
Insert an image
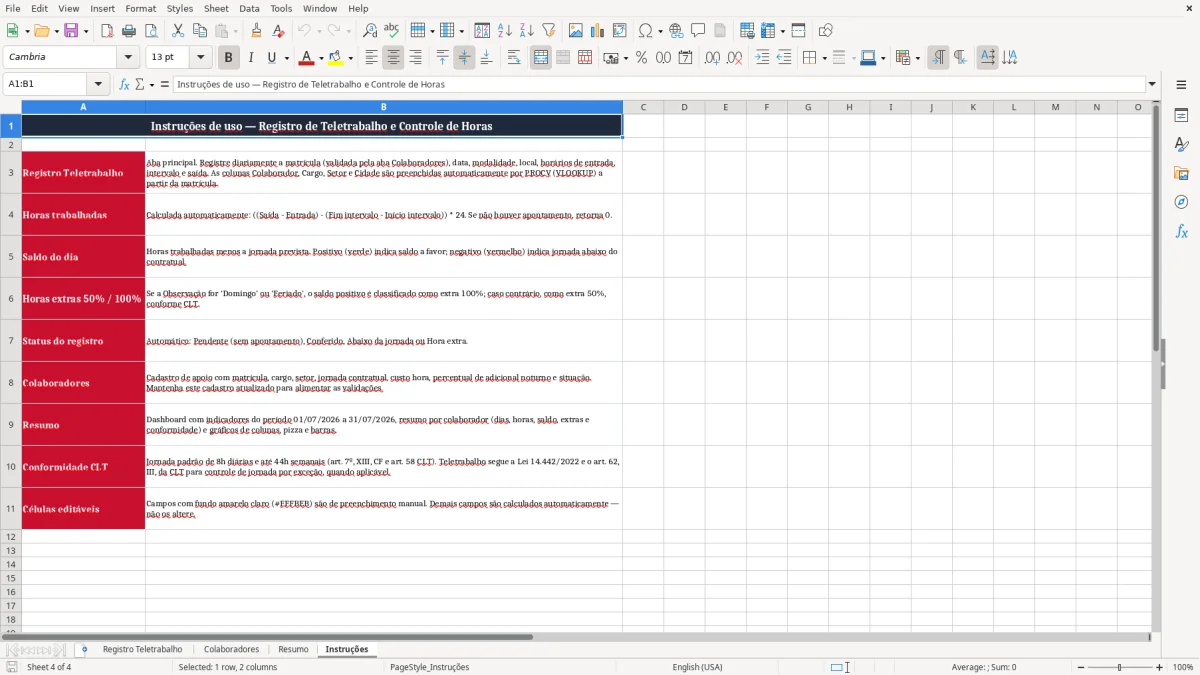[575, 31]
